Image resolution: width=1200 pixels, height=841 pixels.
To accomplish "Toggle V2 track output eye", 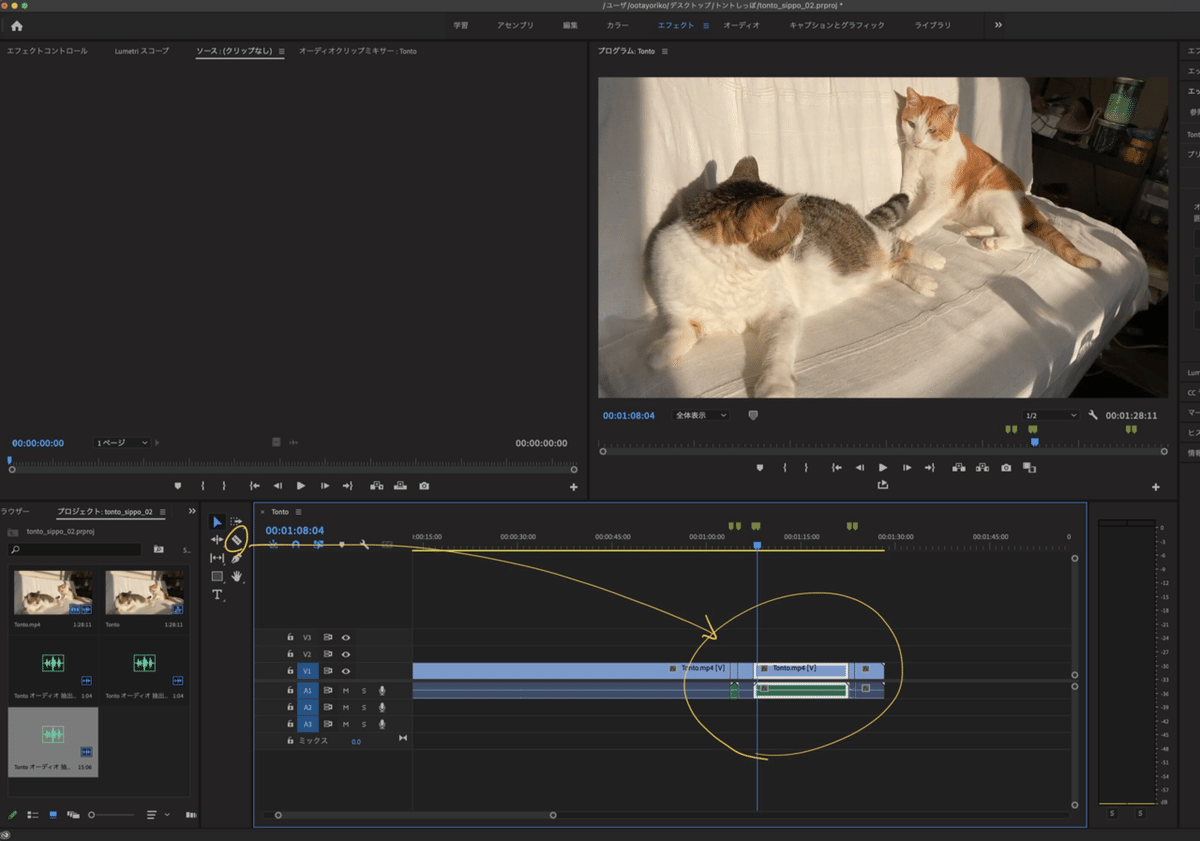I will click(346, 654).
